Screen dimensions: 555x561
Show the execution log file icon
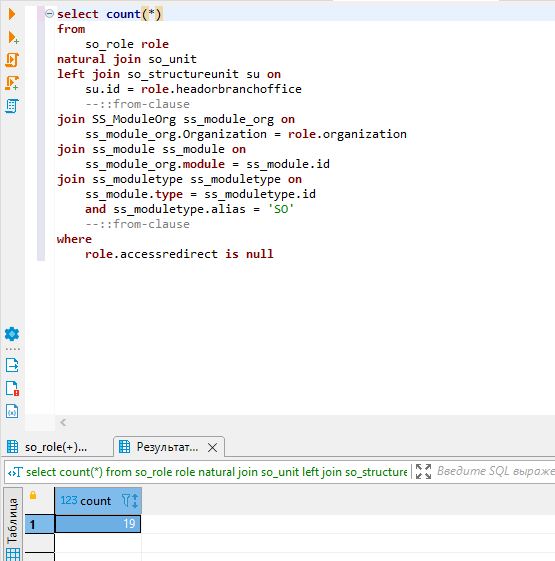(12, 388)
